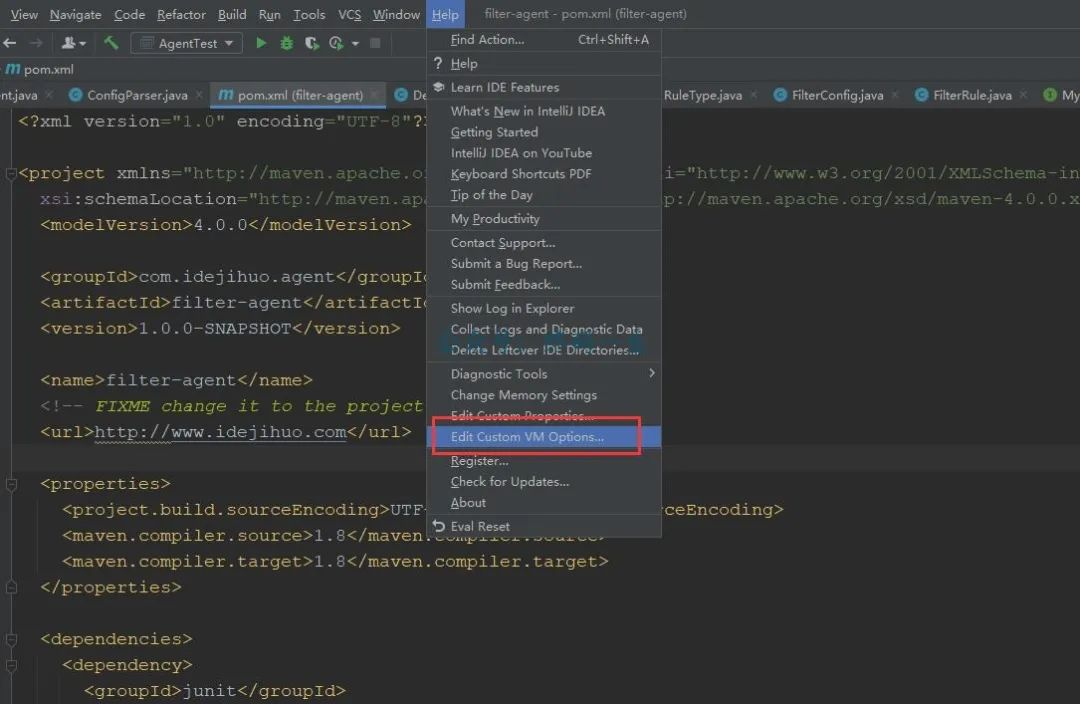Click the green Run button
Image resolution: width=1080 pixels, height=704 pixels.
(261, 43)
